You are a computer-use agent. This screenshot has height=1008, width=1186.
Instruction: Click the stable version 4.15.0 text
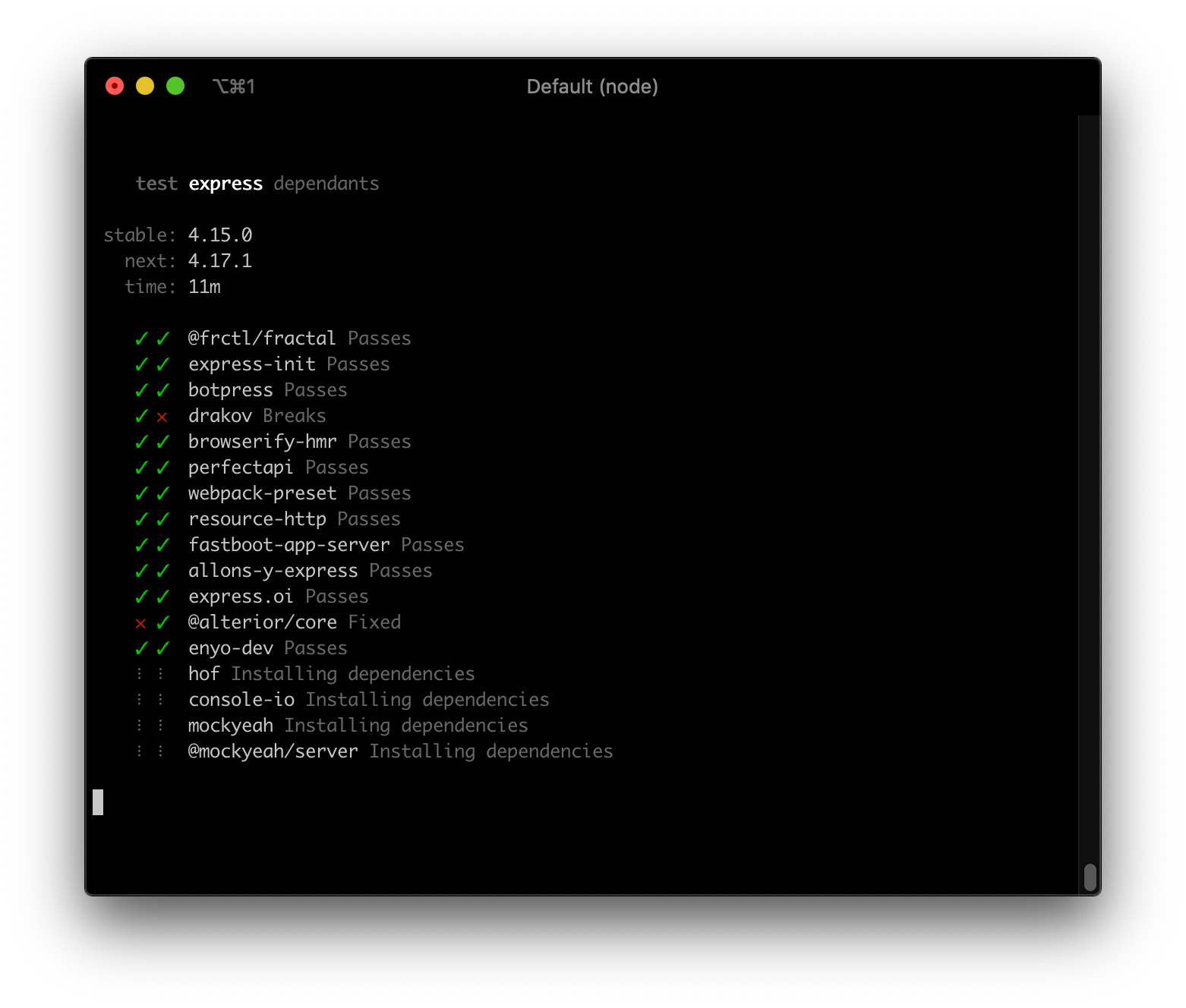(x=220, y=235)
